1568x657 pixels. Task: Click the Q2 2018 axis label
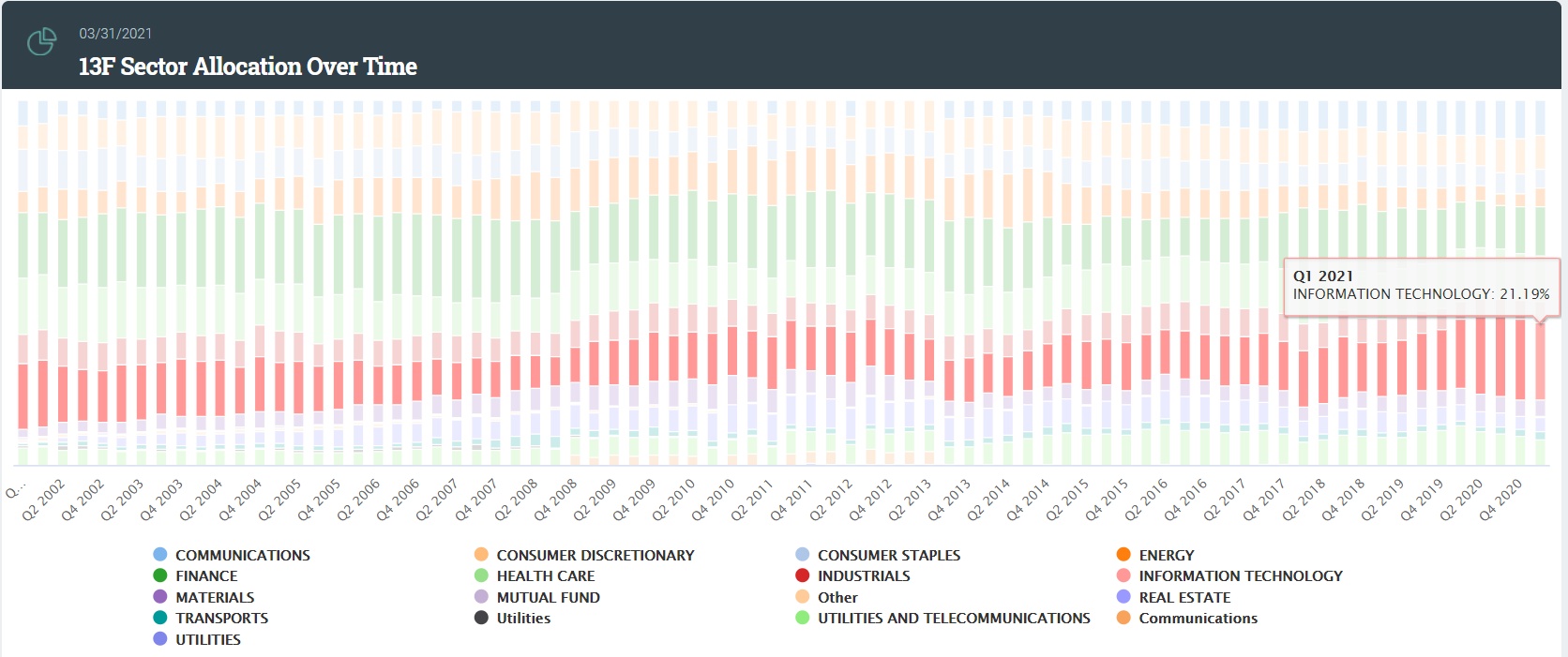1304,500
